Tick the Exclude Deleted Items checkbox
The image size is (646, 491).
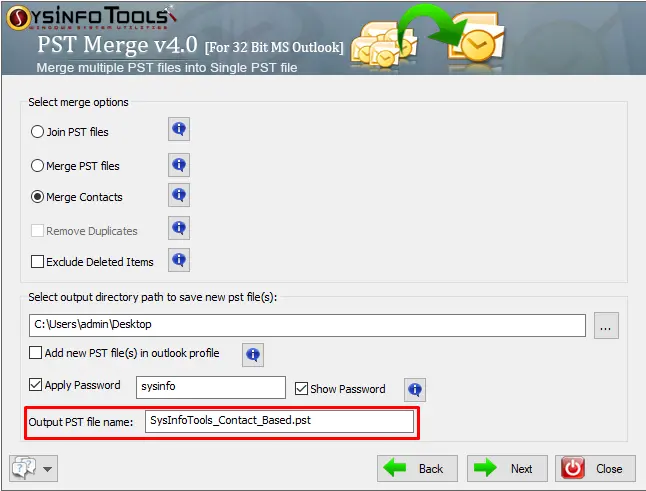pyautogui.click(x=37, y=262)
